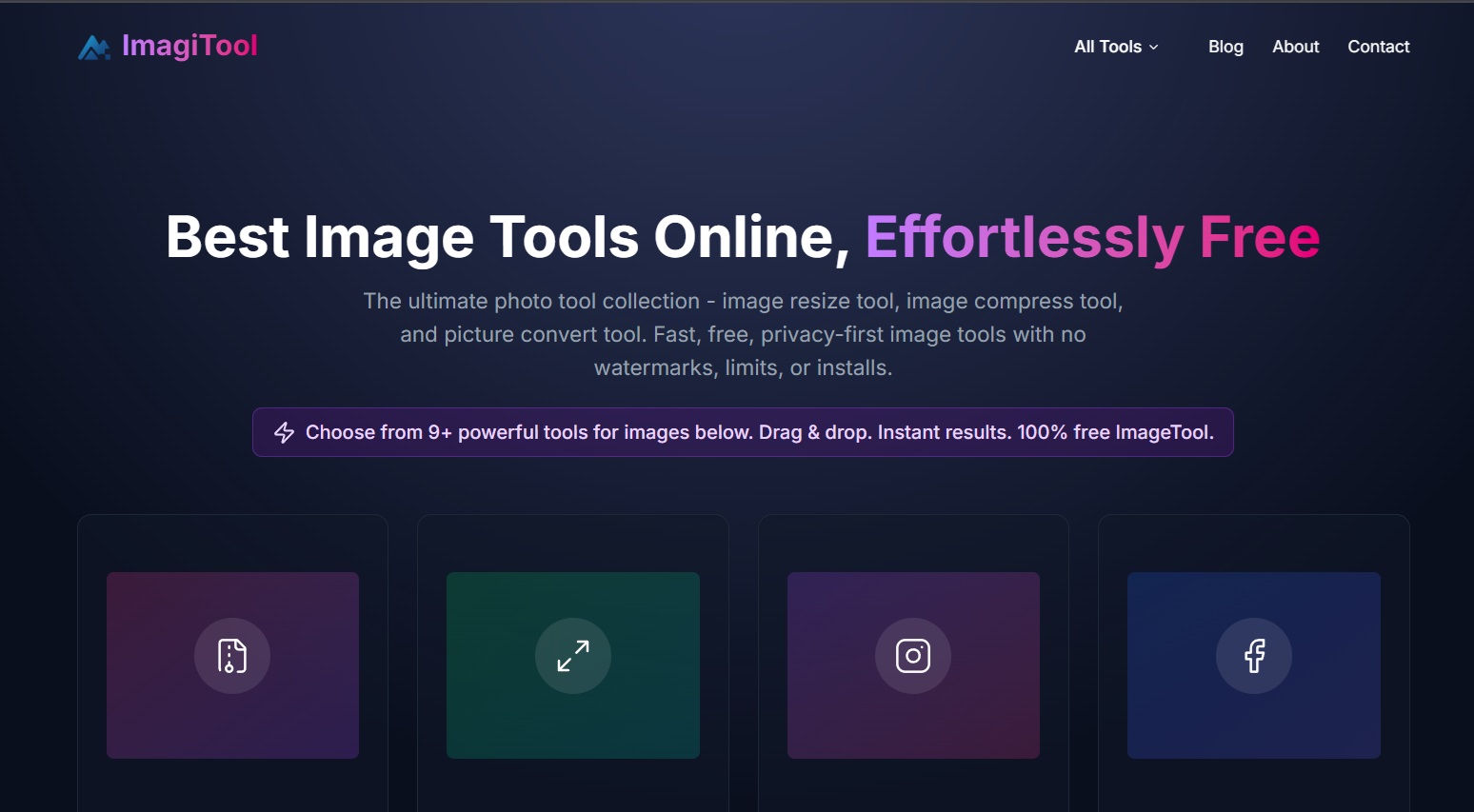Image resolution: width=1474 pixels, height=812 pixels.
Task: Click the 'ultimate photo tool collection' description
Action: [743, 334]
